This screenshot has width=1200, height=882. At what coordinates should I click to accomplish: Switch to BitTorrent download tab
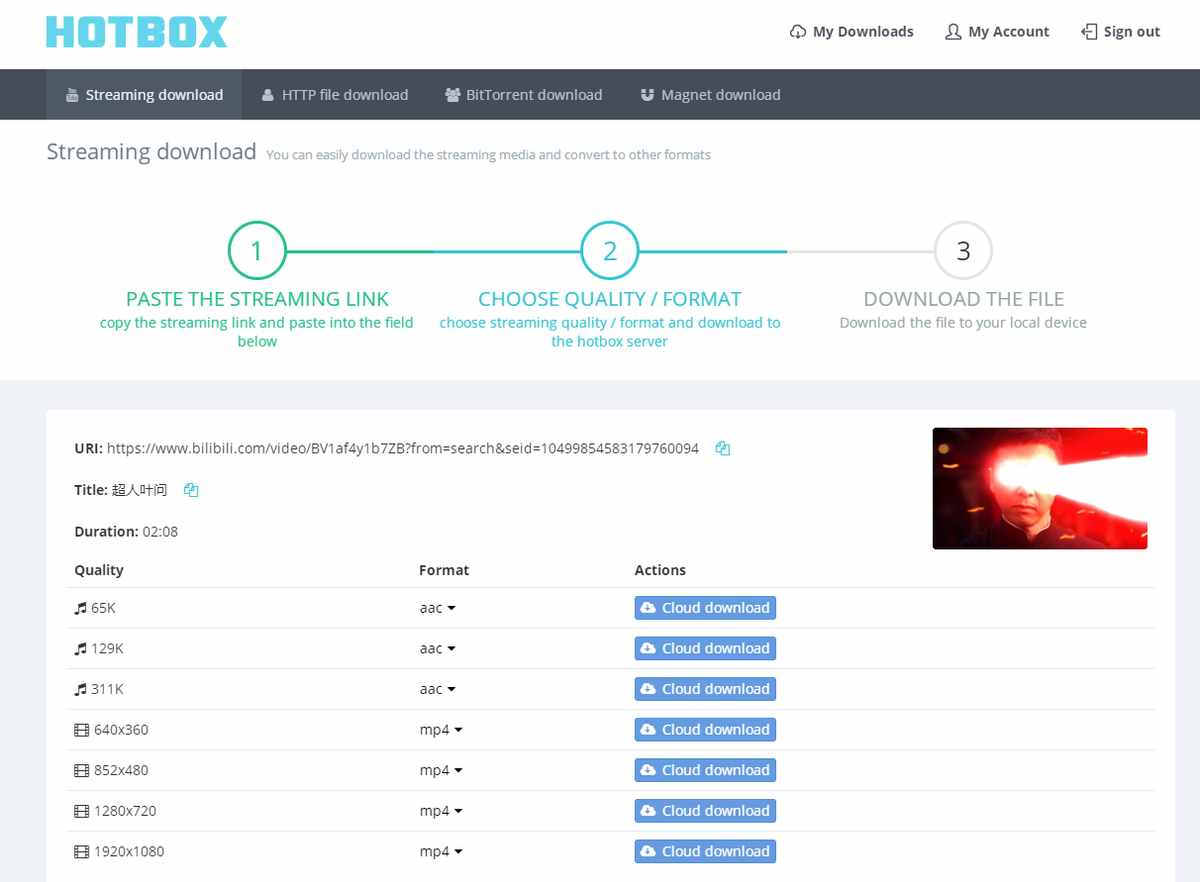[x=524, y=95]
